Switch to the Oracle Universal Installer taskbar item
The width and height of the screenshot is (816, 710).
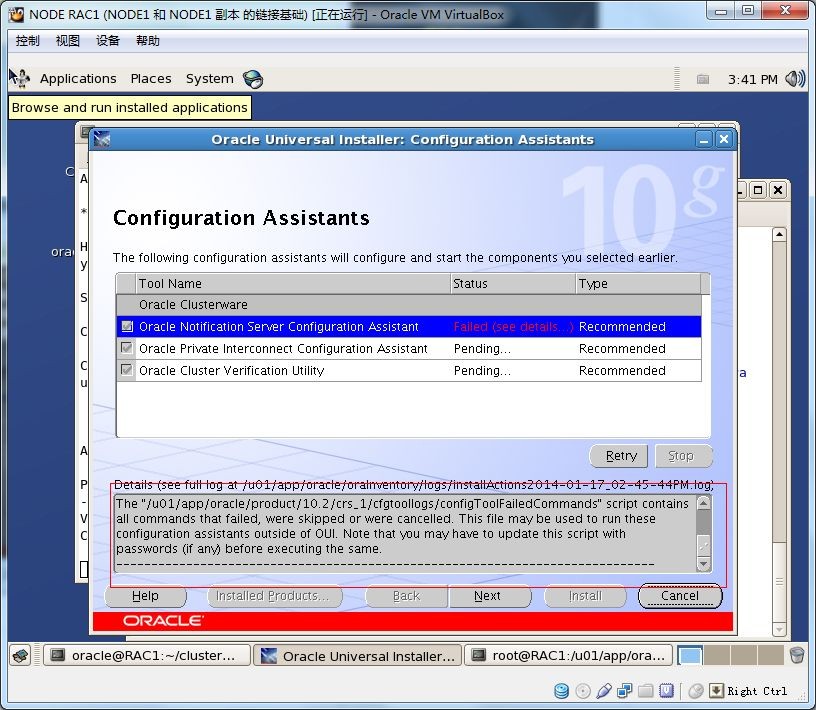tap(358, 655)
